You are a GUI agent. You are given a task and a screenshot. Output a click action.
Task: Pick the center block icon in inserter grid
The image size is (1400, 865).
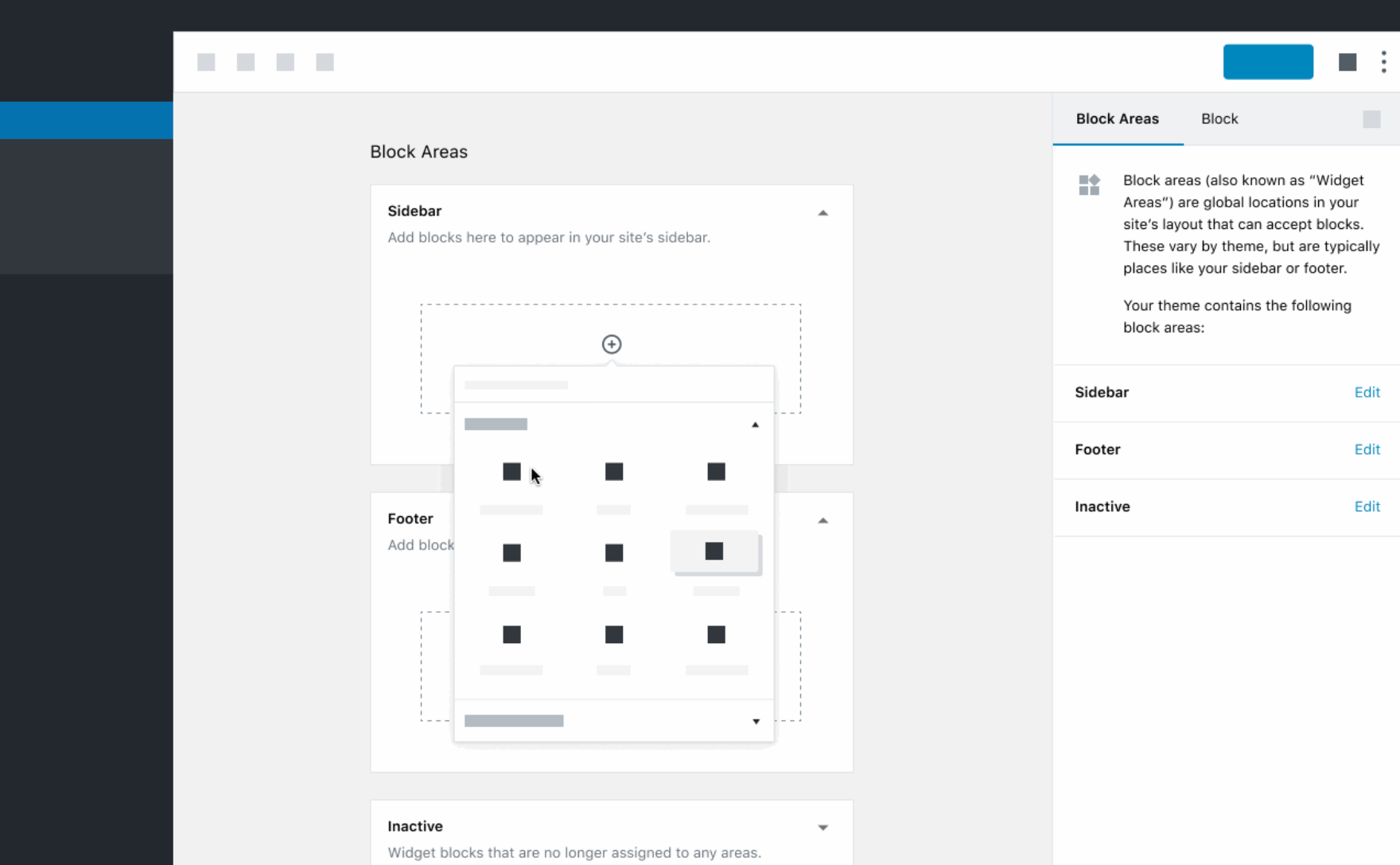click(613, 553)
